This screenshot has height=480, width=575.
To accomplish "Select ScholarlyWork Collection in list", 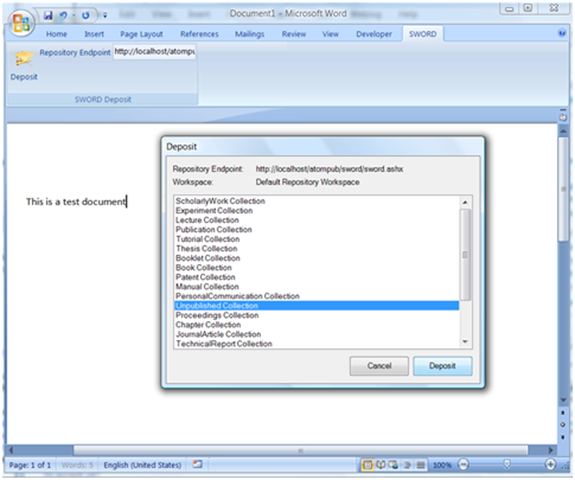I will (x=317, y=201).
